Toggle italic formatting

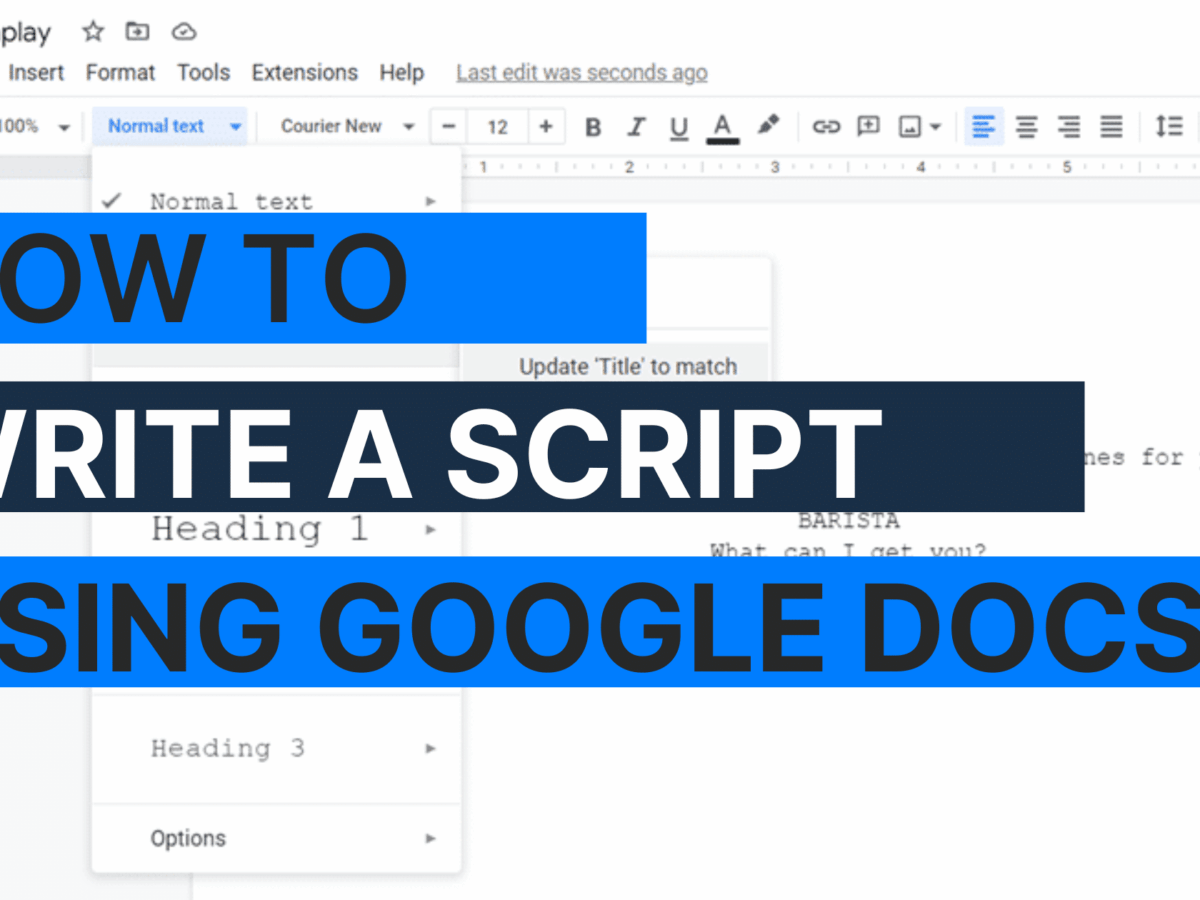tap(636, 127)
